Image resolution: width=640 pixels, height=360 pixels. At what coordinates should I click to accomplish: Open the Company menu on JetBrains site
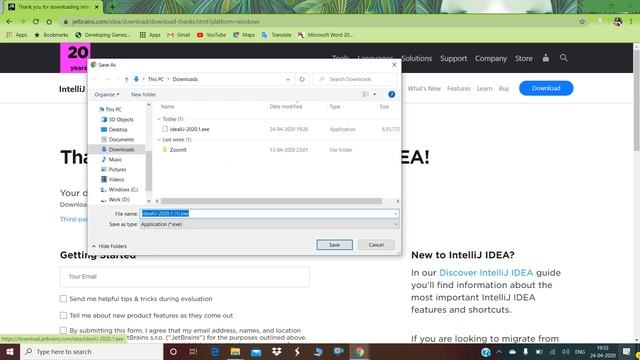(491, 58)
